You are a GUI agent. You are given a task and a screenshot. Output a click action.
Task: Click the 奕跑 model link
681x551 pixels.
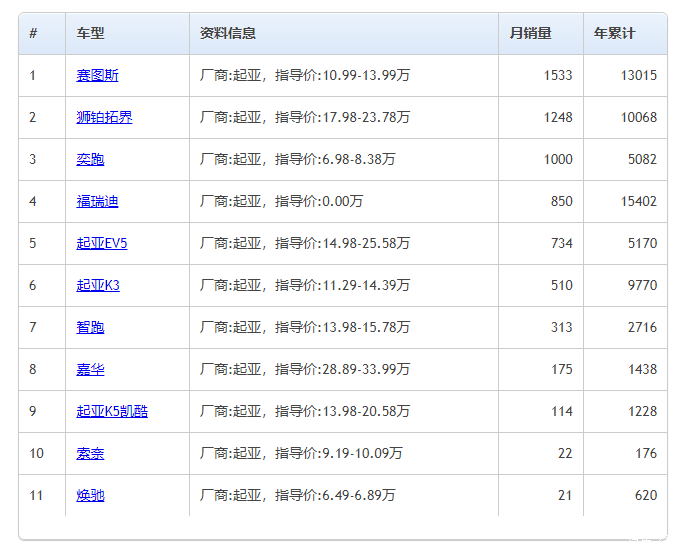[90, 159]
